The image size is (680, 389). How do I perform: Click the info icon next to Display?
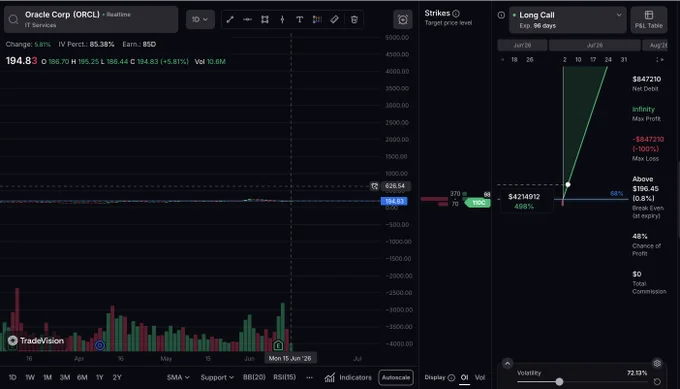pos(451,378)
